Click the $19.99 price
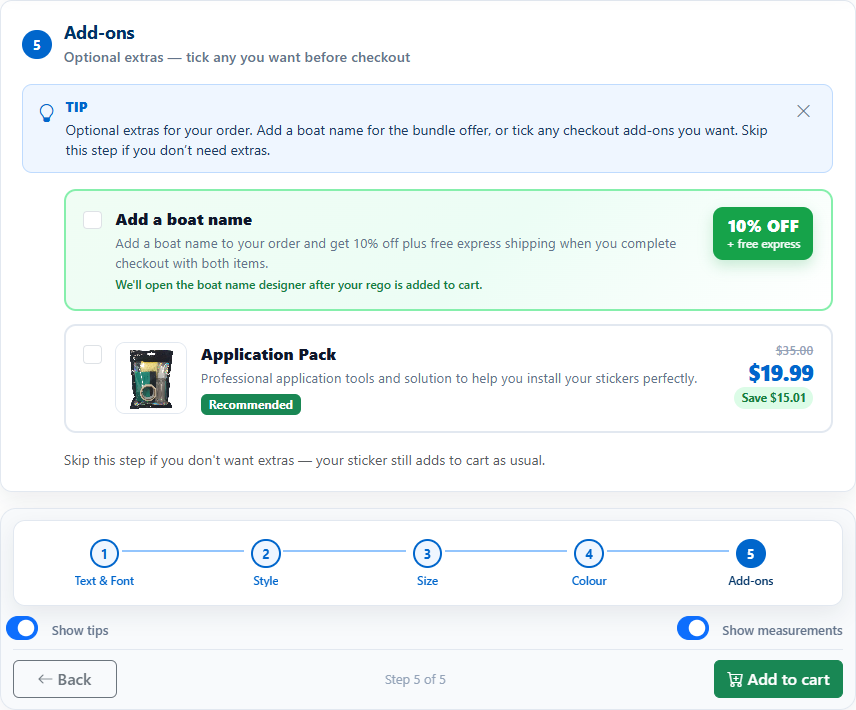 point(781,373)
